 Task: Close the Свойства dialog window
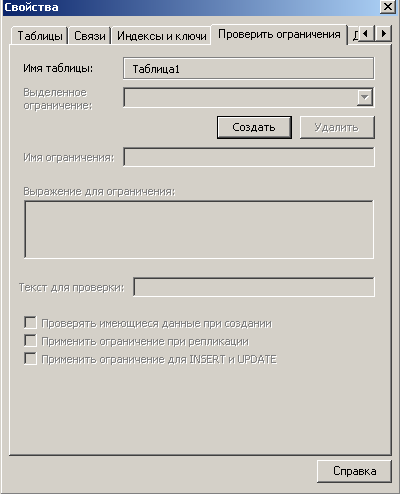pyautogui.click(x=388, y=7)
